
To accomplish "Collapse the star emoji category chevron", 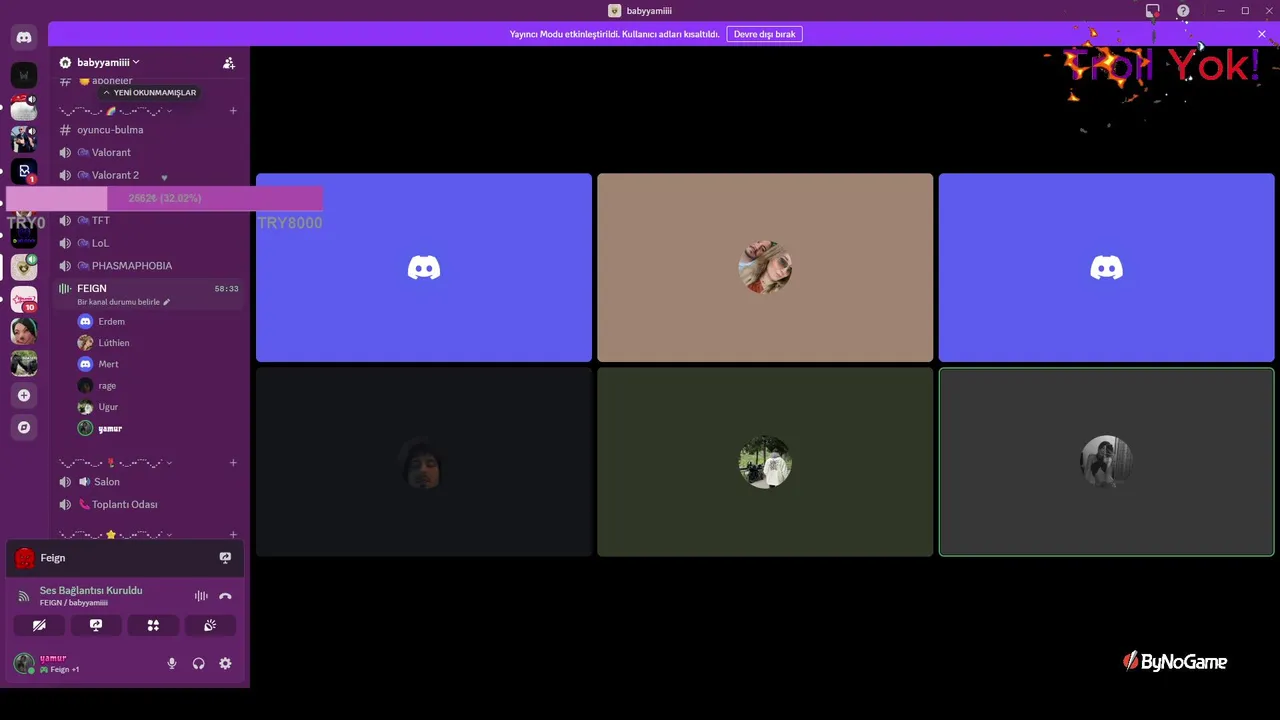I will (x=169, y=535).
